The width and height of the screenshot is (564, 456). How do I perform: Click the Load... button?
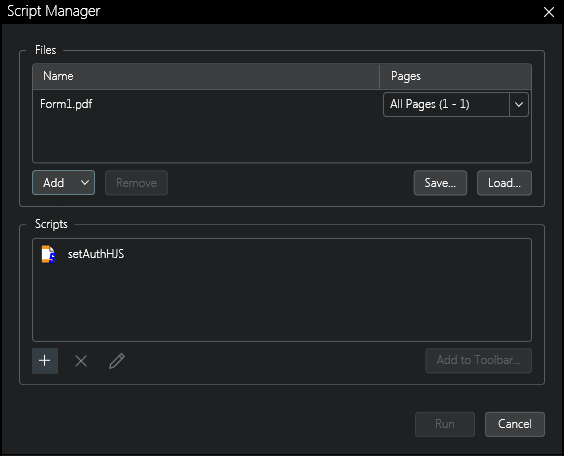pyautogui.click(x=504, y=183)
